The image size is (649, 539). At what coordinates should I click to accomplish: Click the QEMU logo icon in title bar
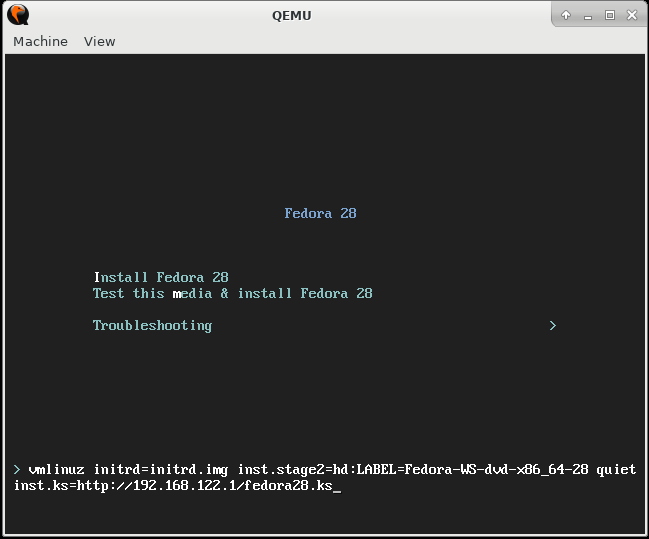click(18, 15)
